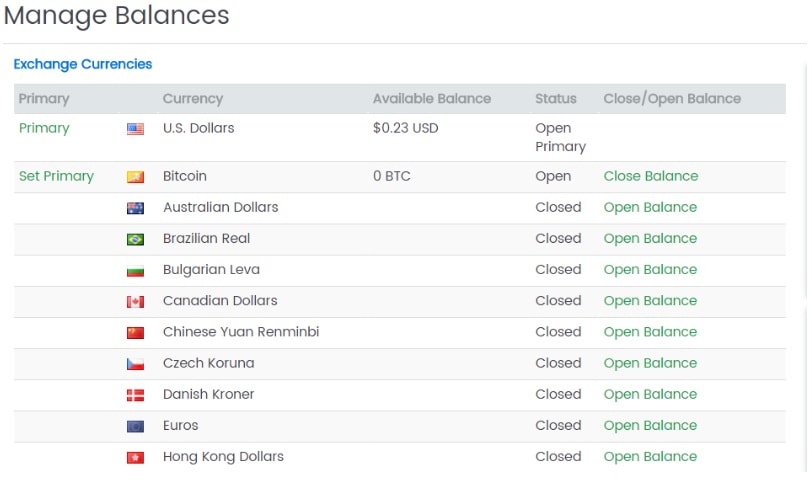Click the Bulgarian flag icon
Screen dimensions: 812x485
click(x=135, y=270)
